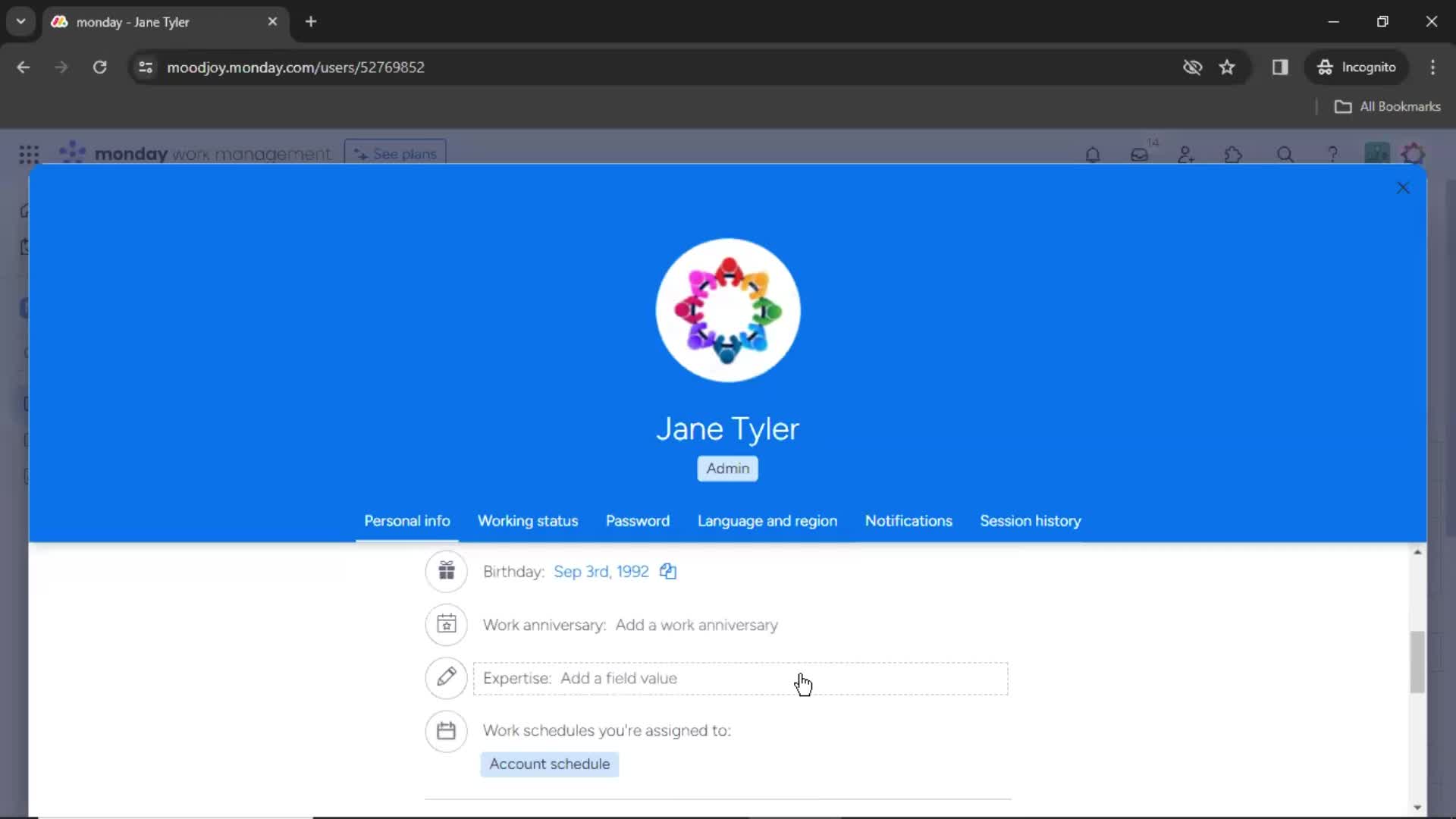Click the expertise pencil icon
This screenshot has width=1456, height=819.
point(445,677)
